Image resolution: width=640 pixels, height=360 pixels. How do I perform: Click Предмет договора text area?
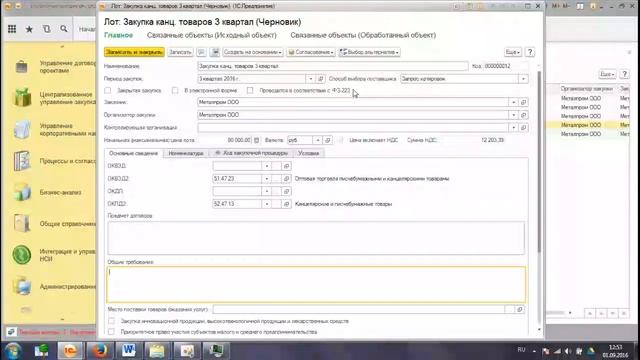[x=316, y=238]
